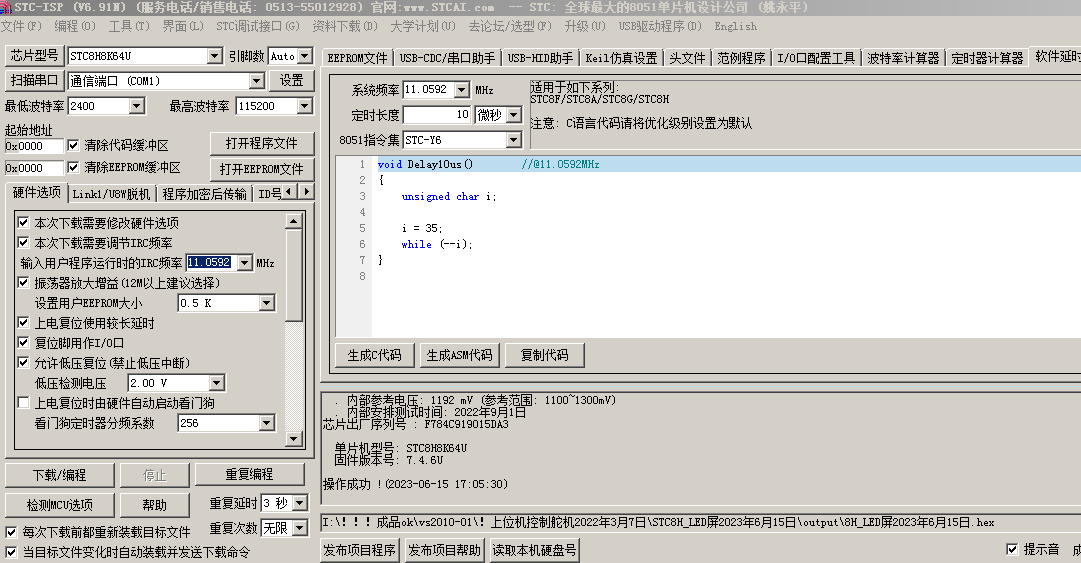Open COM1 serial port dropdown
1081x563 pixels.
point(256,81)
